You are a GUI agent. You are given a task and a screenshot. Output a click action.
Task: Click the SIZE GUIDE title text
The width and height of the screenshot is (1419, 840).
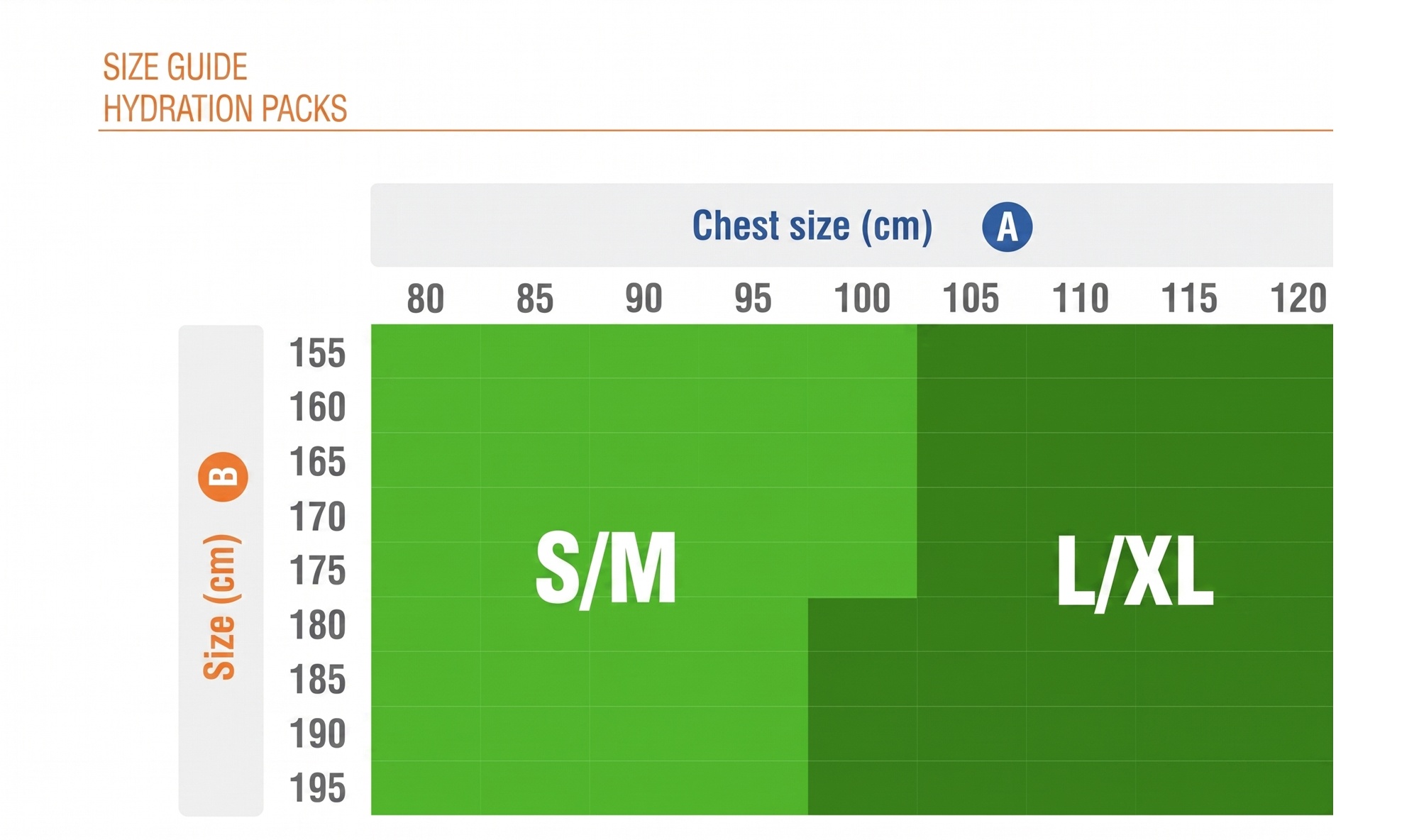tap(175, 68)
